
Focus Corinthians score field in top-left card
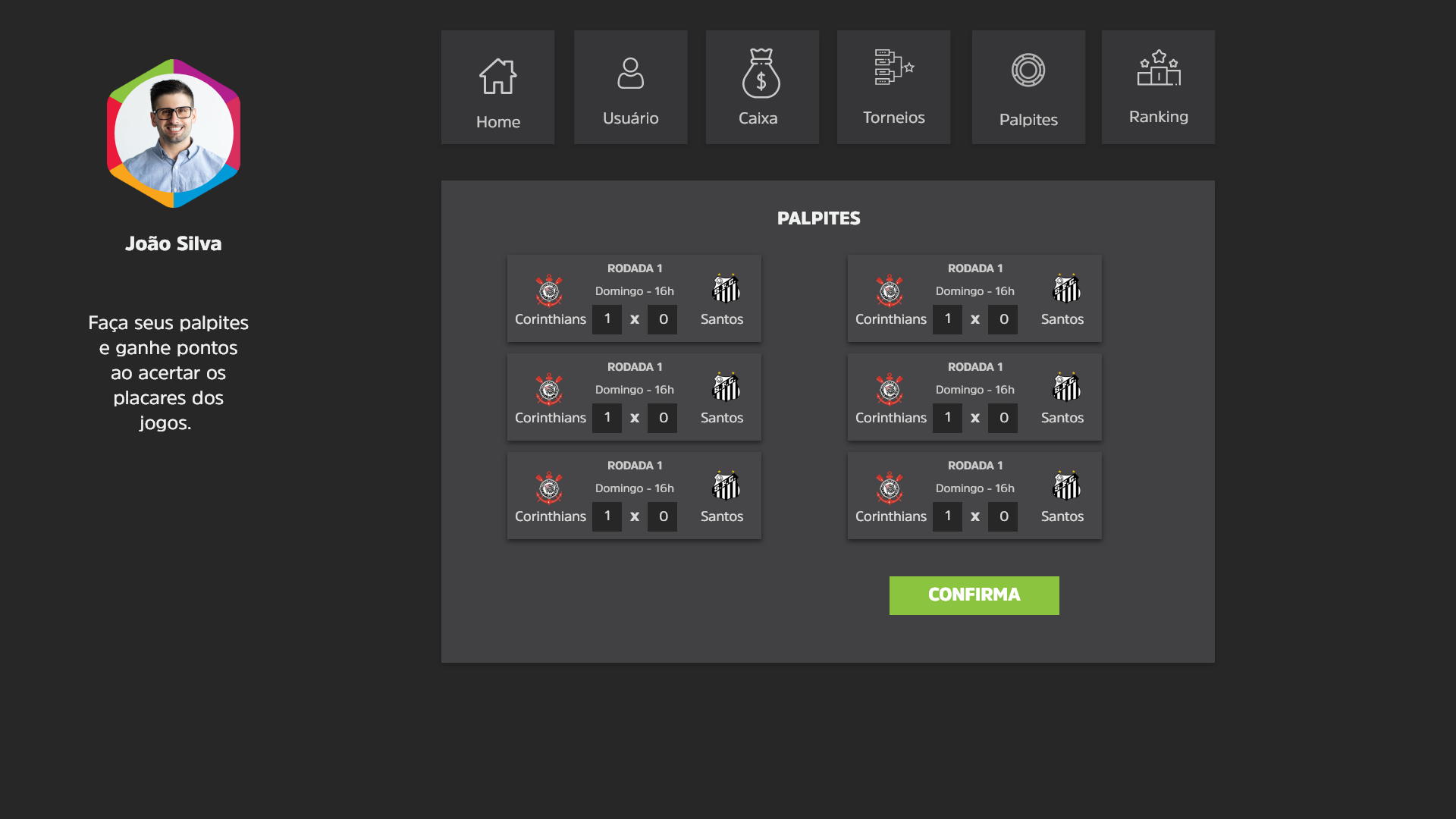coord(607,319)
